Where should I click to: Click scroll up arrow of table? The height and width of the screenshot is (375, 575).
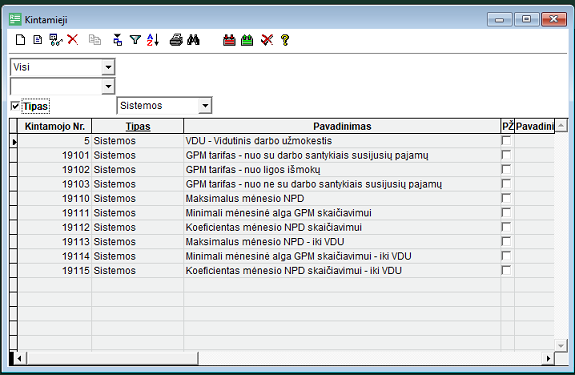click(x=561, y=126)
